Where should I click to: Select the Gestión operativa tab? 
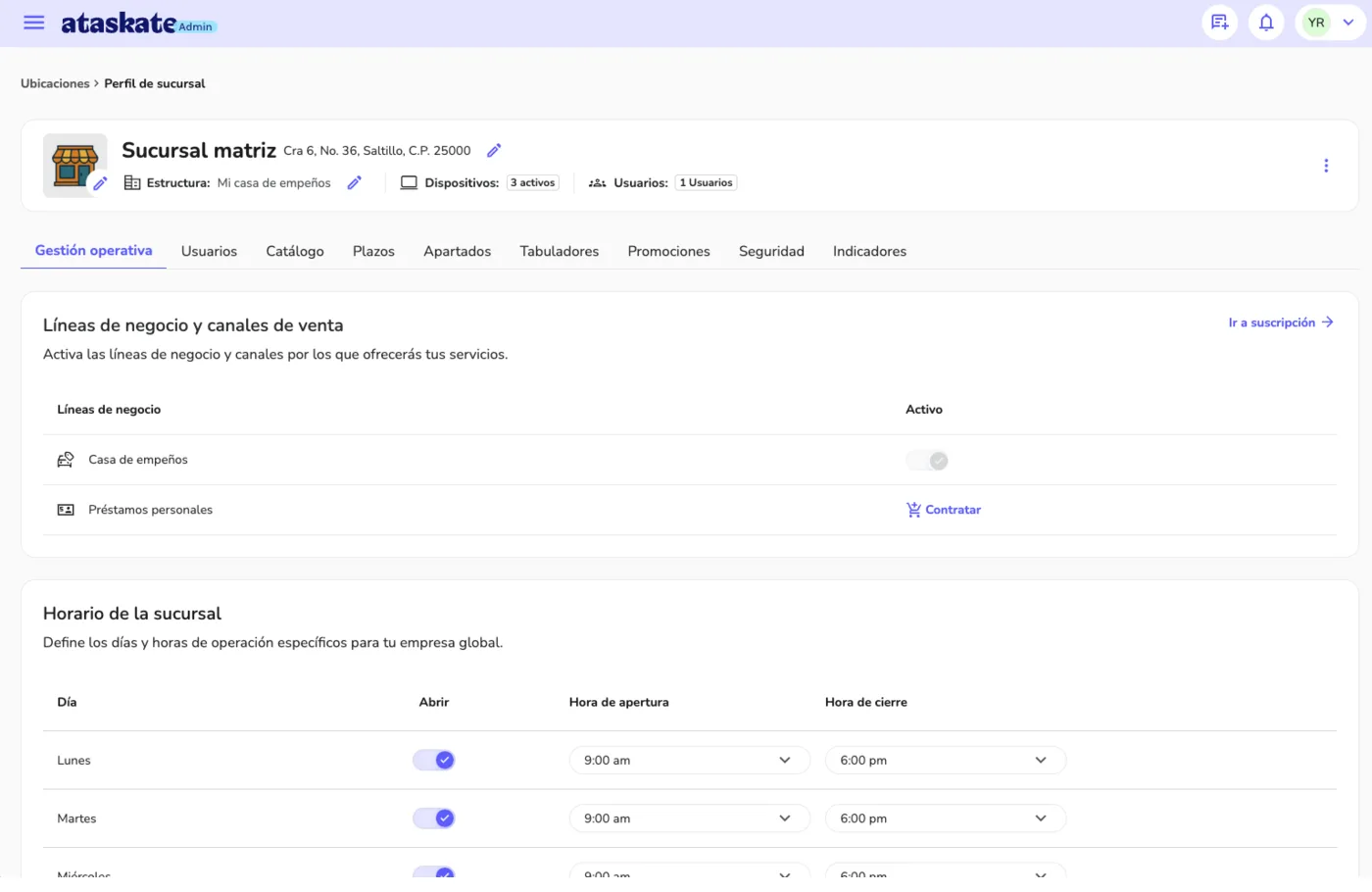click(x=94, y=251)
